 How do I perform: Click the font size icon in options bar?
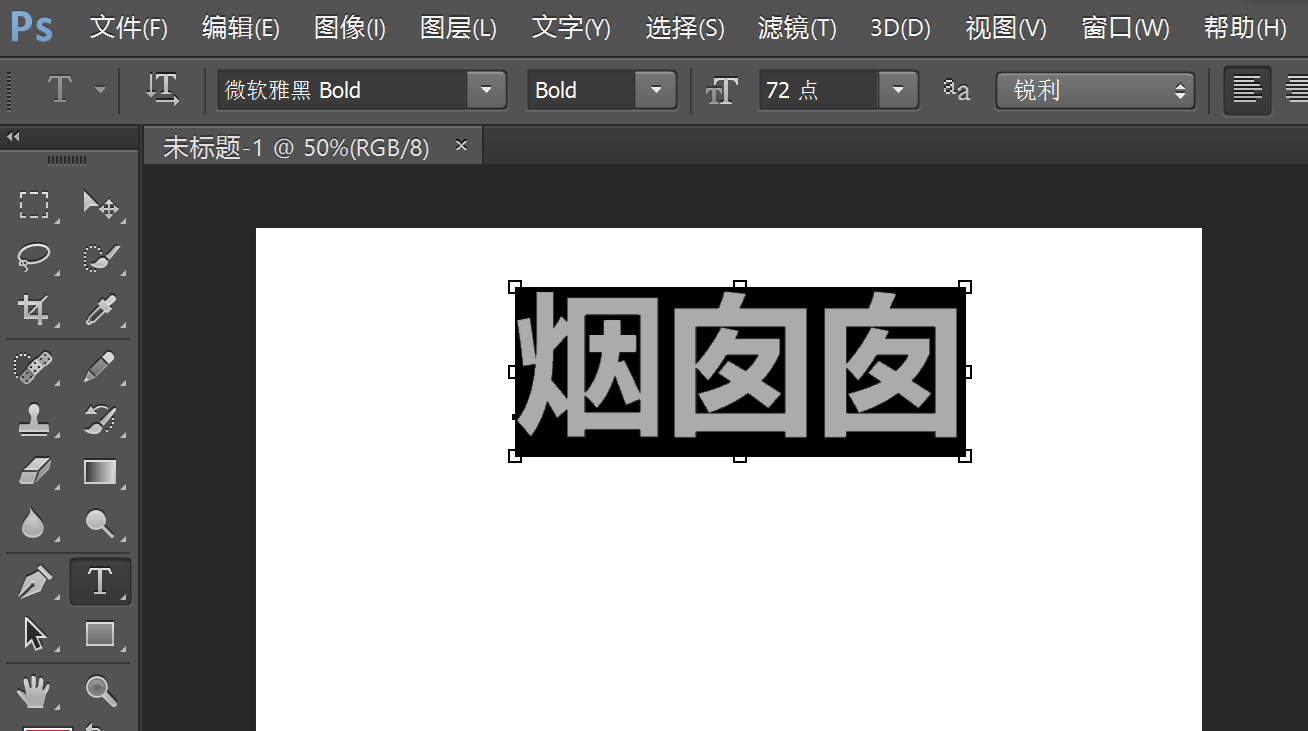pyautogui.click(x=721, y=91)
